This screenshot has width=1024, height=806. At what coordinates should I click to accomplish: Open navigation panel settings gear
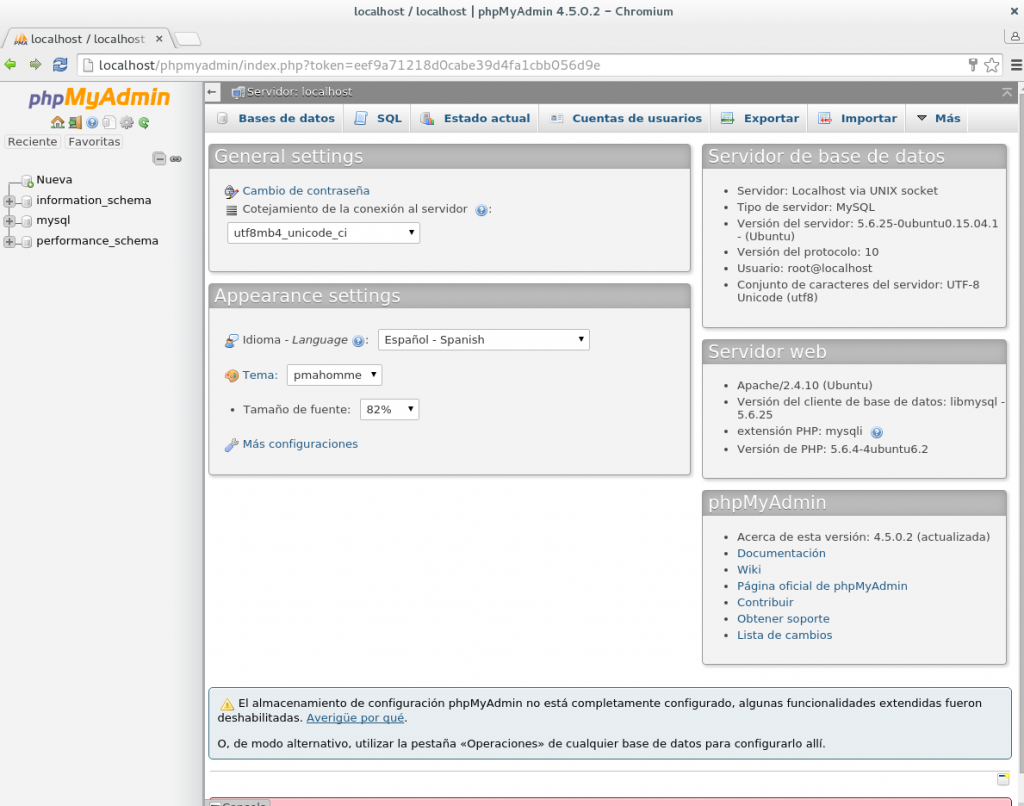tap(127, 122)
